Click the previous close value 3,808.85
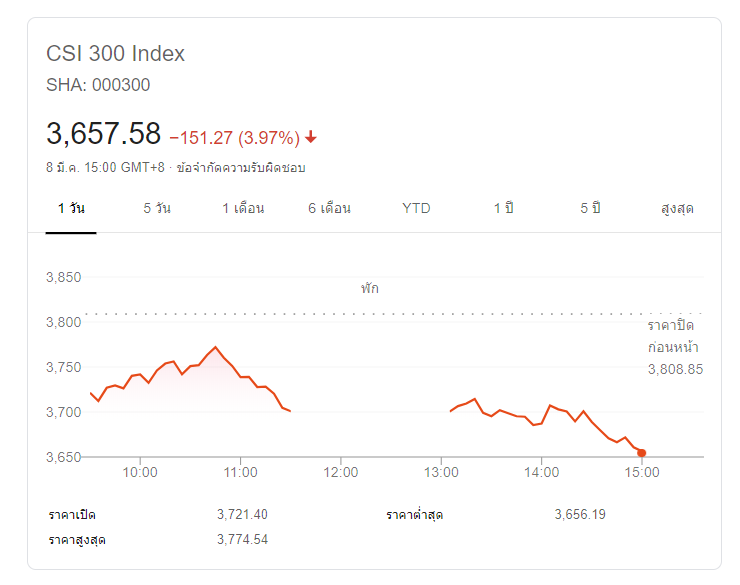The image size is (740, 585). [x=675, y=369]
